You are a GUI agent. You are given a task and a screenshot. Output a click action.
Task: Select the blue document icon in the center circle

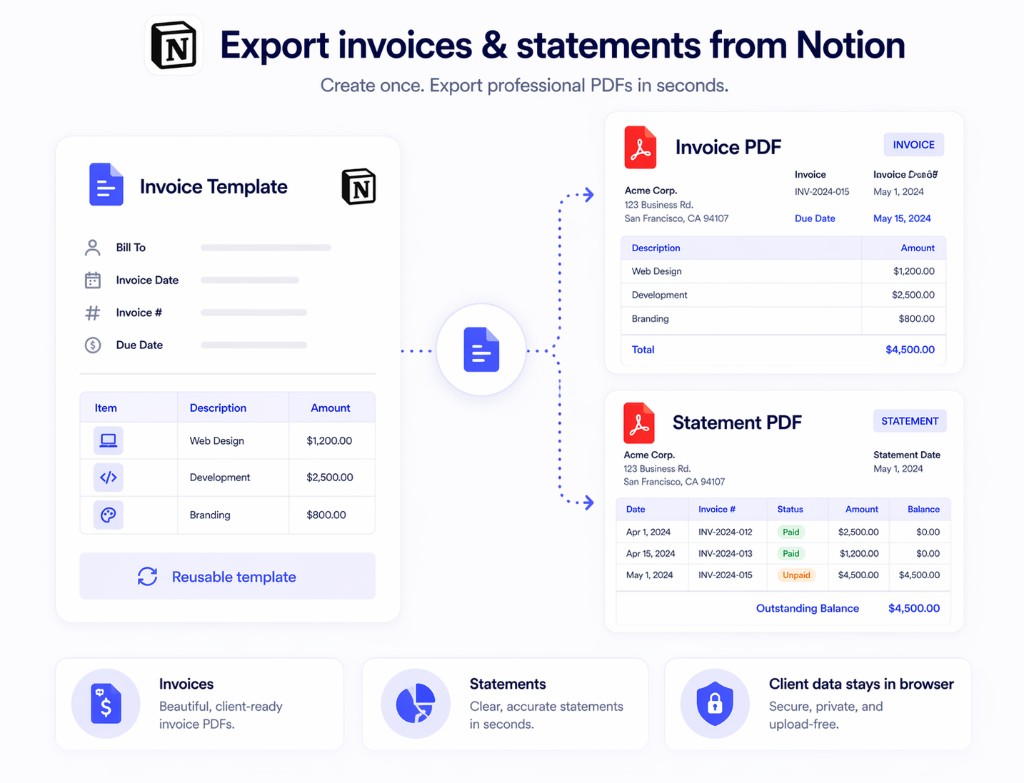pos(481,350)
